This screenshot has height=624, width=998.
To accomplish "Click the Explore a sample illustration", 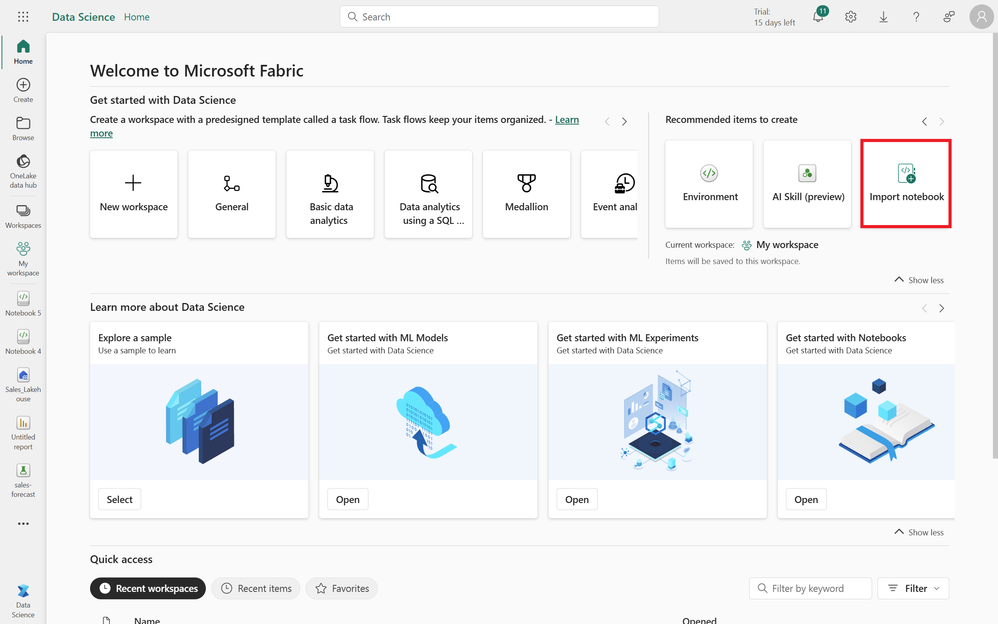I will [199, 422].
